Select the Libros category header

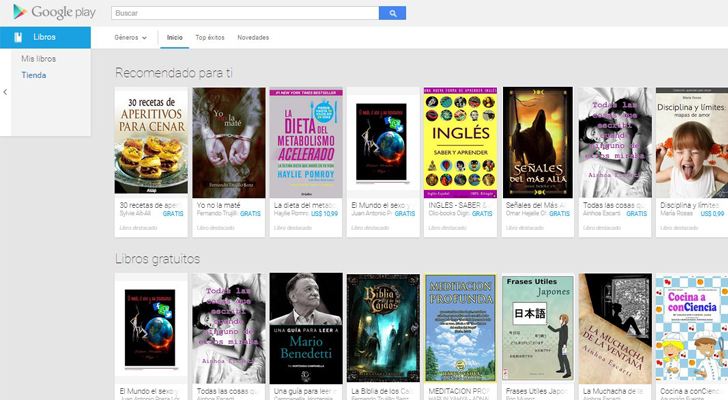46,38
